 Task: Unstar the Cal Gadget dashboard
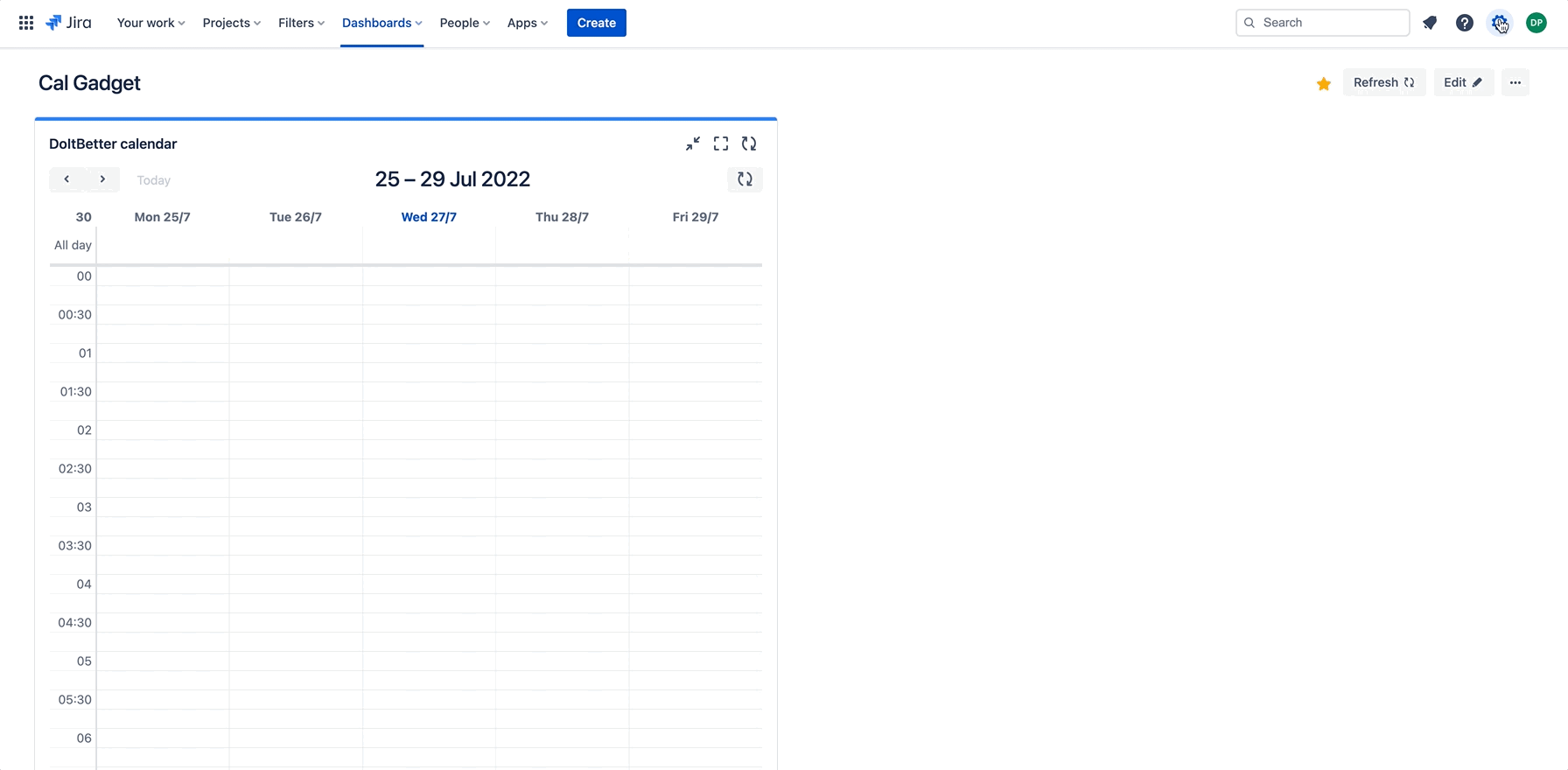[x=1323, y=83]
